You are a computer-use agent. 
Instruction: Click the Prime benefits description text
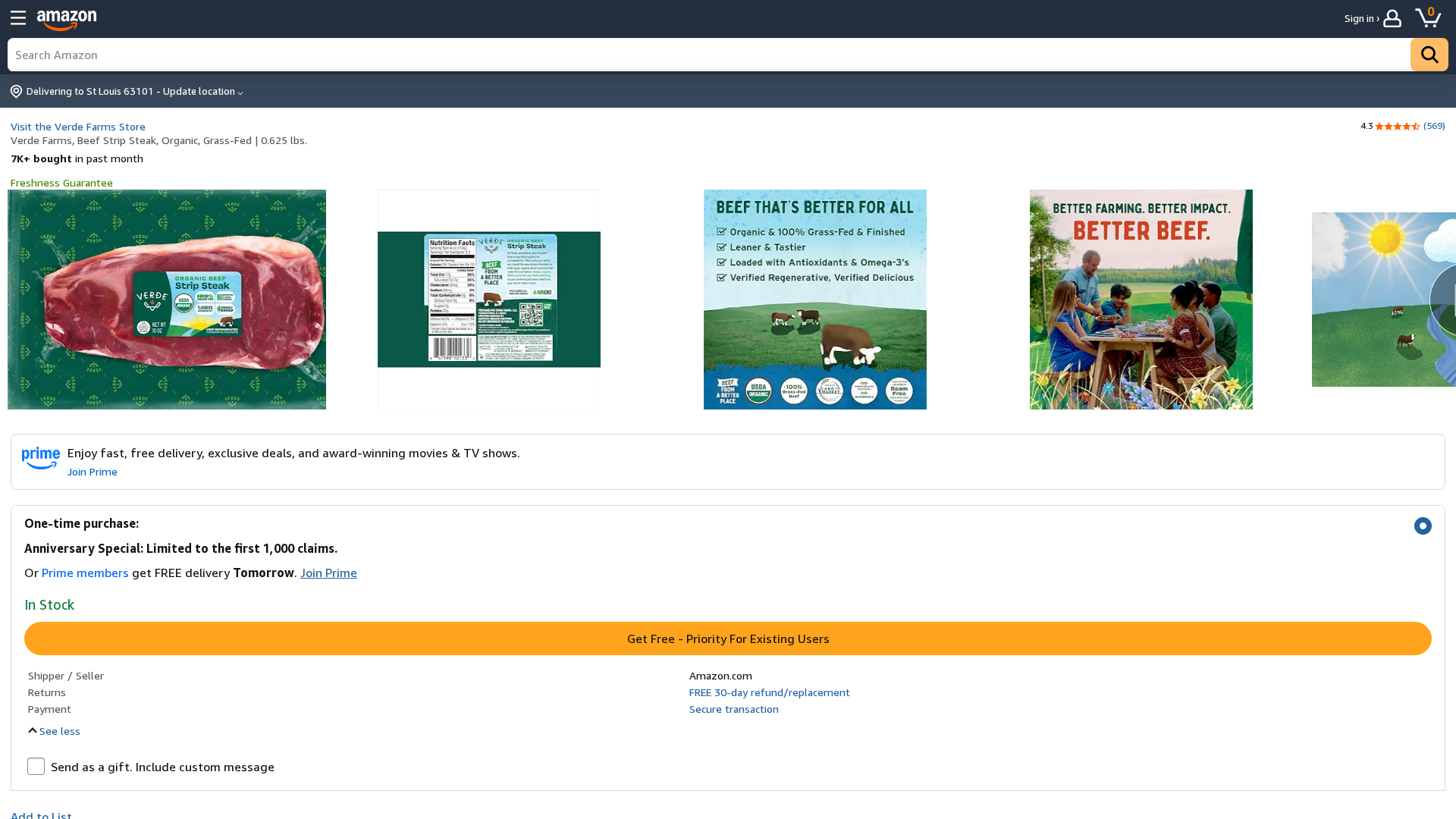(x=293, y=453)
